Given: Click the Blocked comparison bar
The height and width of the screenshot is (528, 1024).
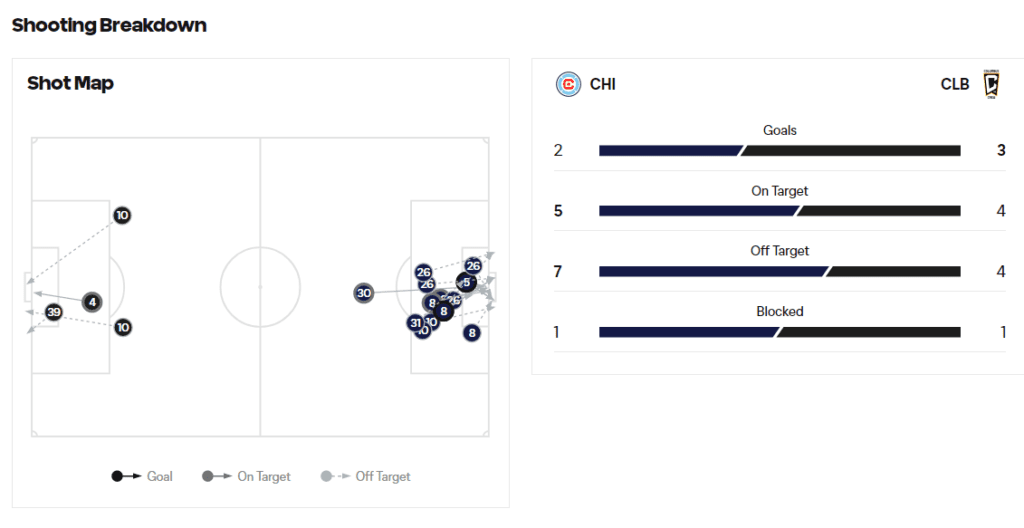Looking at the screenshot, I should (x=780, y=332).
